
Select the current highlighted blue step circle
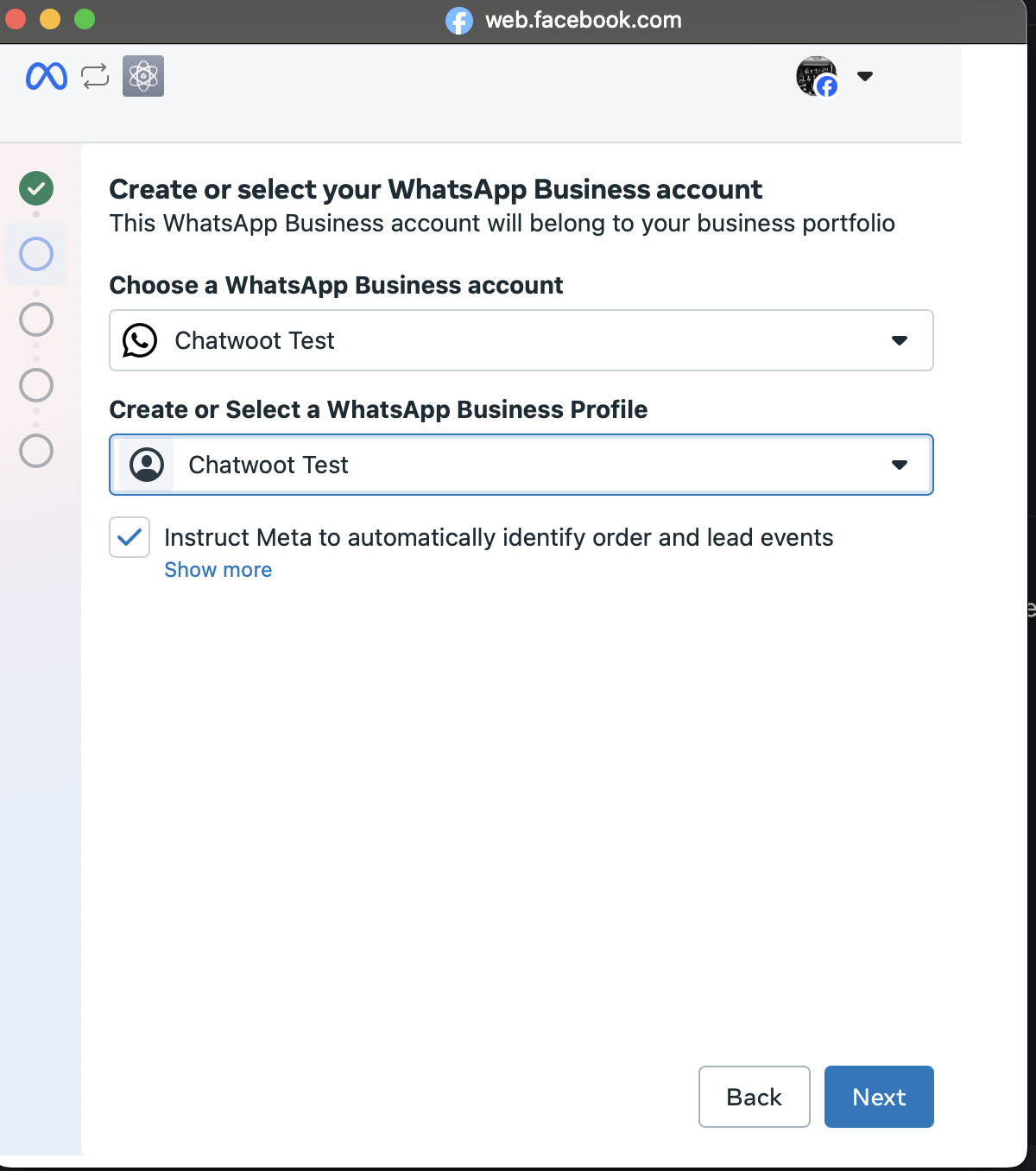point(36,254)
